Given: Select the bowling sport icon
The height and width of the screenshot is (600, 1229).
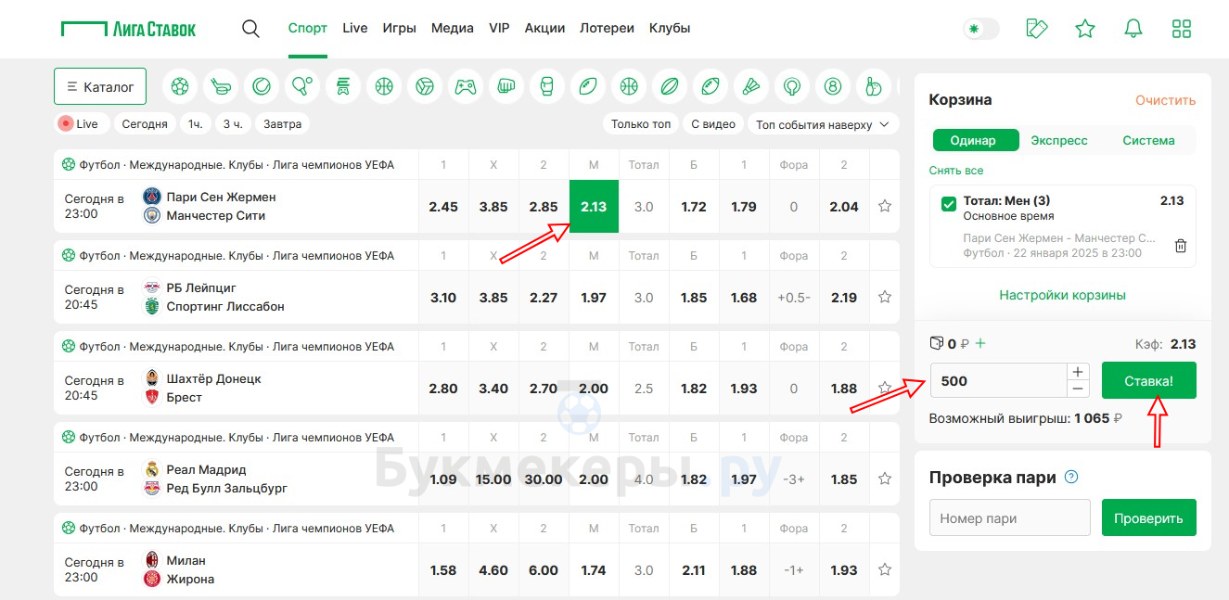Looking at the screenshot, I should click(873, 87).
